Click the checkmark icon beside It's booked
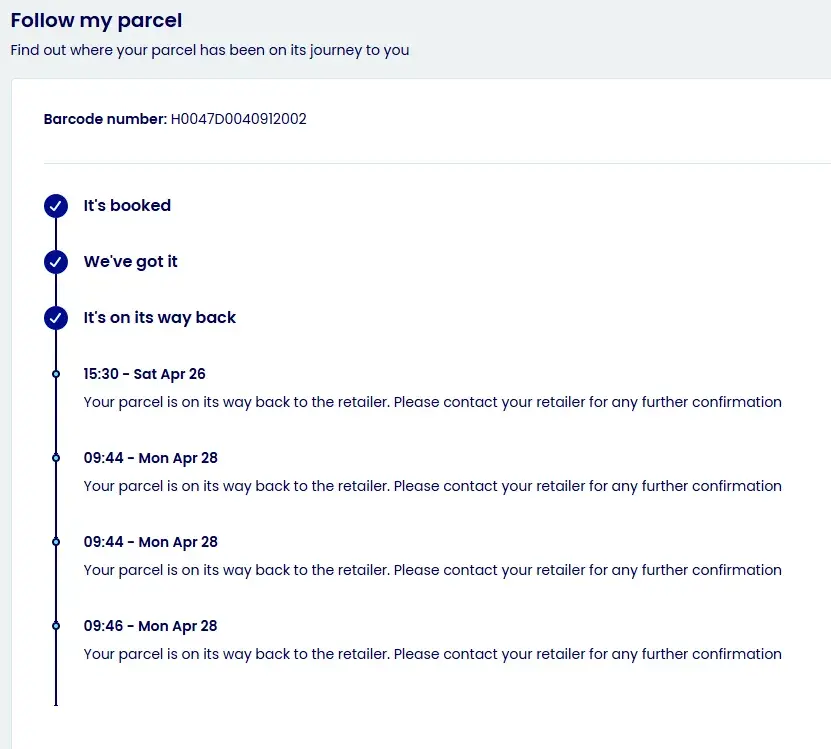 (x=56, y=206)
